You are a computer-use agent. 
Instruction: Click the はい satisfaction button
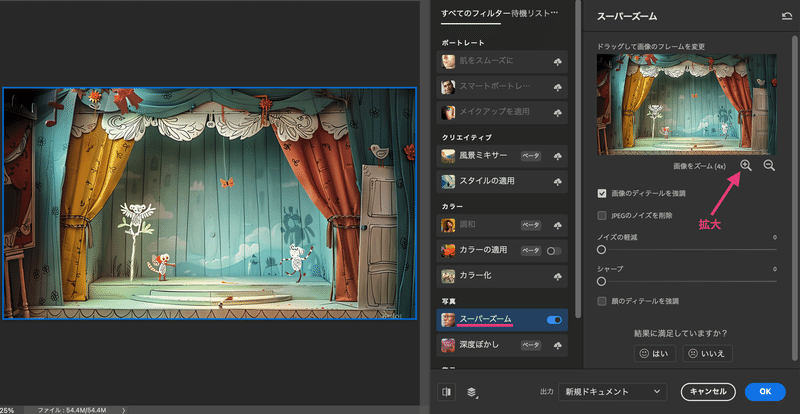(x=655, y=353)
